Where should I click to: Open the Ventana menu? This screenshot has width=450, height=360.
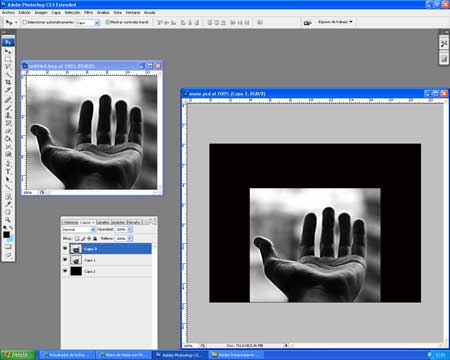(133, 12)
